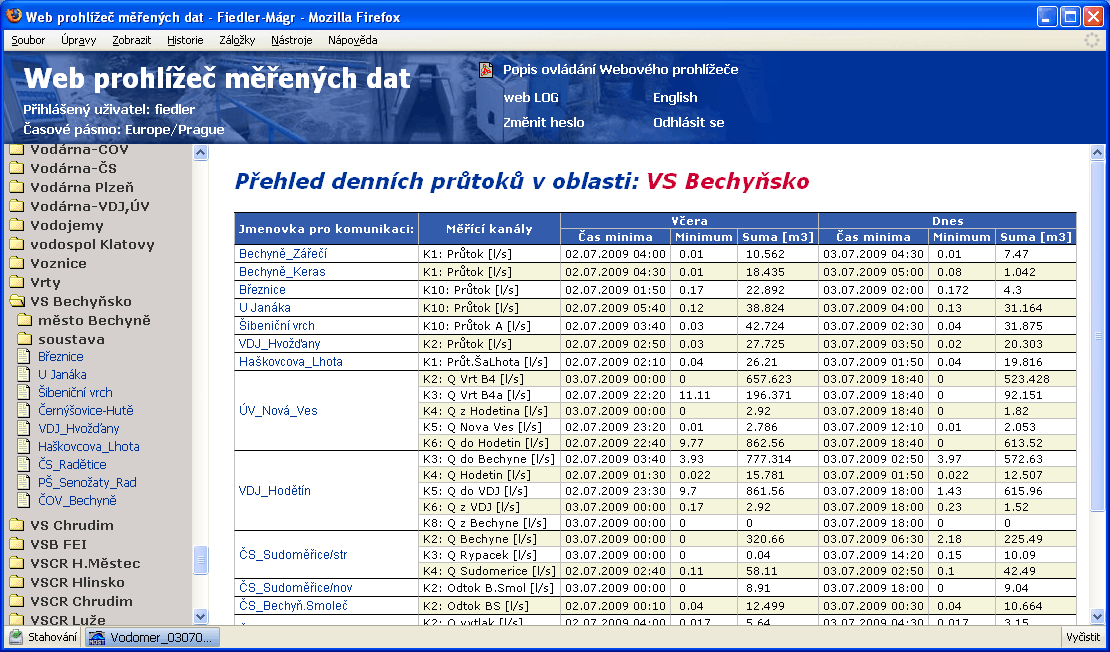This screenshot has height=652, width=1110.
Task: Open the Historie menu
Action: (185, 40)
